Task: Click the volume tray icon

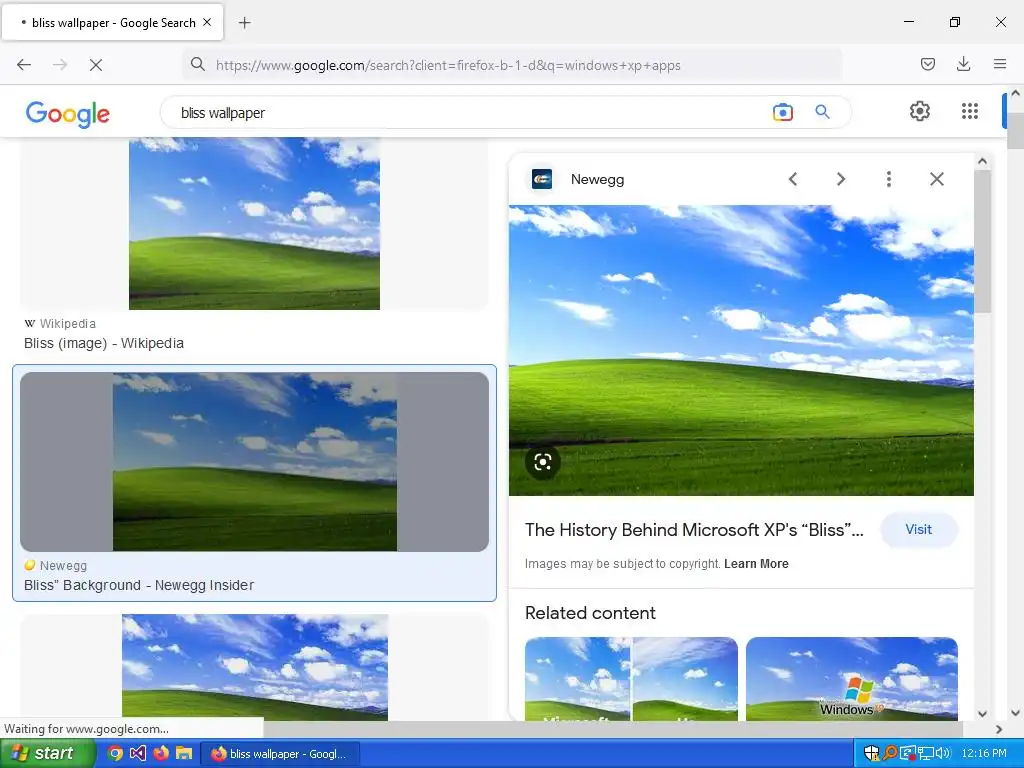Action: [944, 753]
